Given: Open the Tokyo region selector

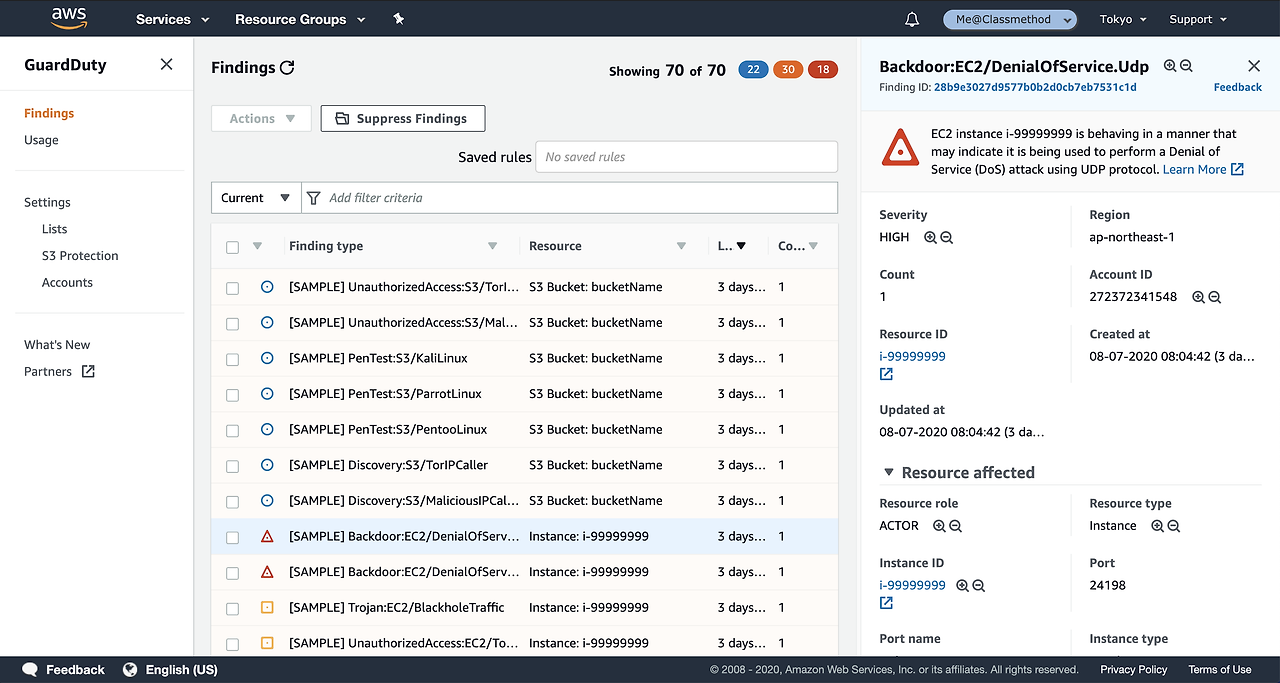Looking at the screenshot, I should pyautogui.click(x=1123, y=19).
